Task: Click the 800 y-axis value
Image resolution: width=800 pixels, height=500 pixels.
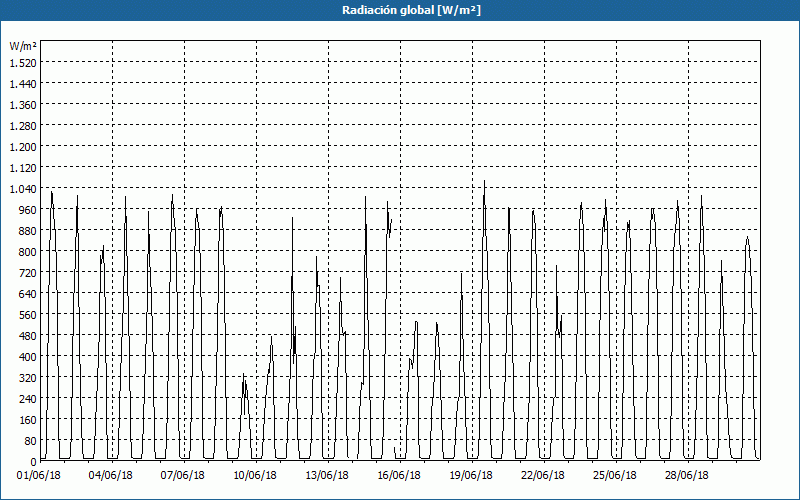Action: tap(28, 252)
